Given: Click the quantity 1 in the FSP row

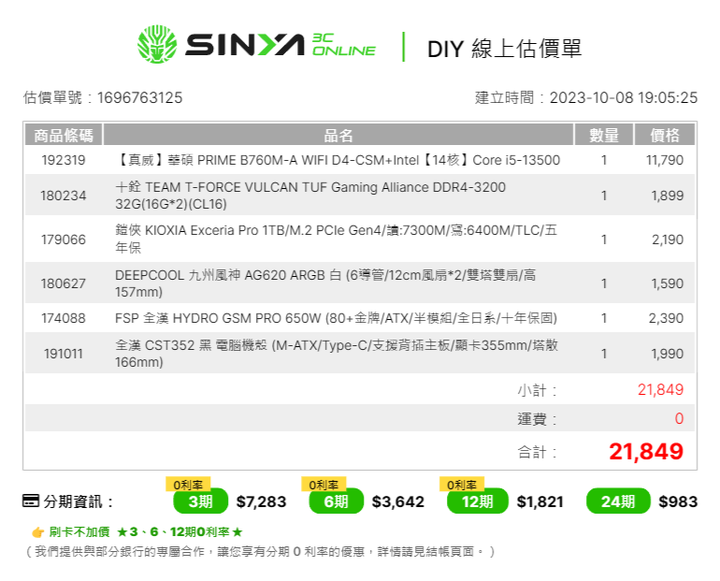Looking at the screenshot, I should pyautogui.click(x=604, y=318).
